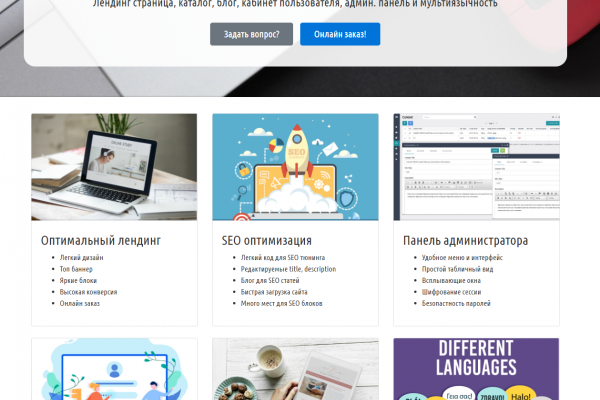Open the SEO rocket illustration
This screenshot has height=400, width=600.
295,167
